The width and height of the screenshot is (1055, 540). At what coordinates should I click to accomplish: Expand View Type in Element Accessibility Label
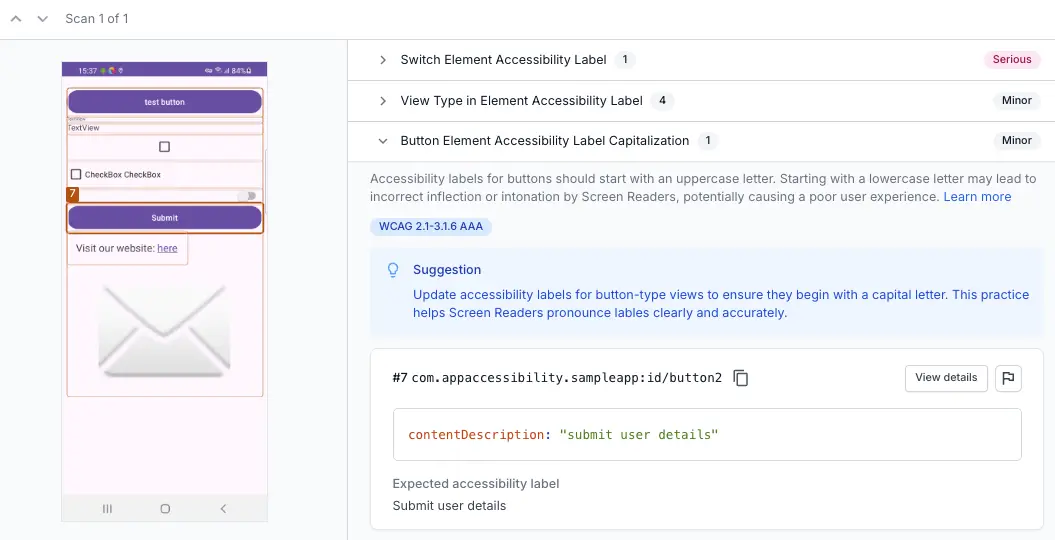[x=383, y=101]
